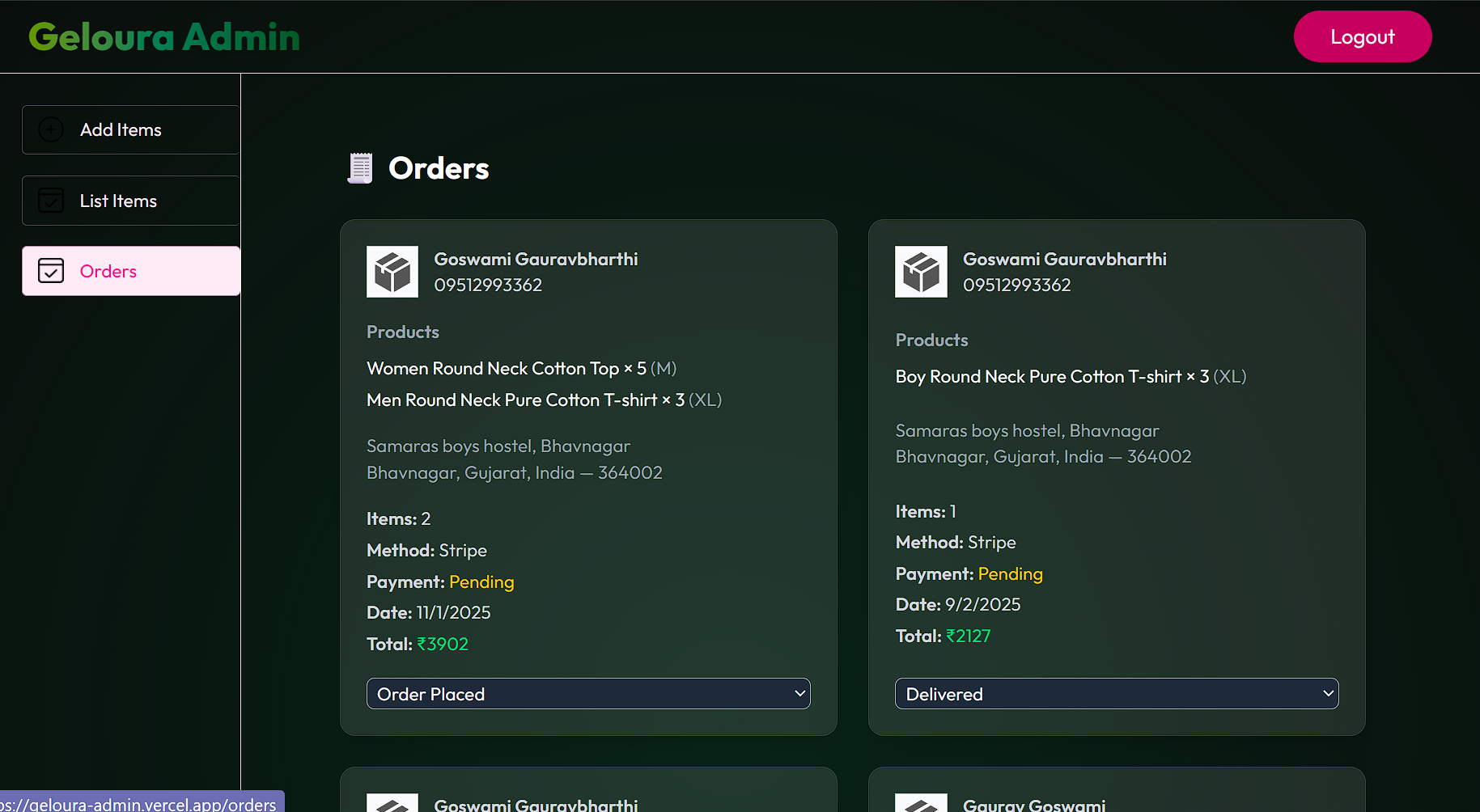
Task: Click 'Items: 2' on first order
Action: [398, 518]
